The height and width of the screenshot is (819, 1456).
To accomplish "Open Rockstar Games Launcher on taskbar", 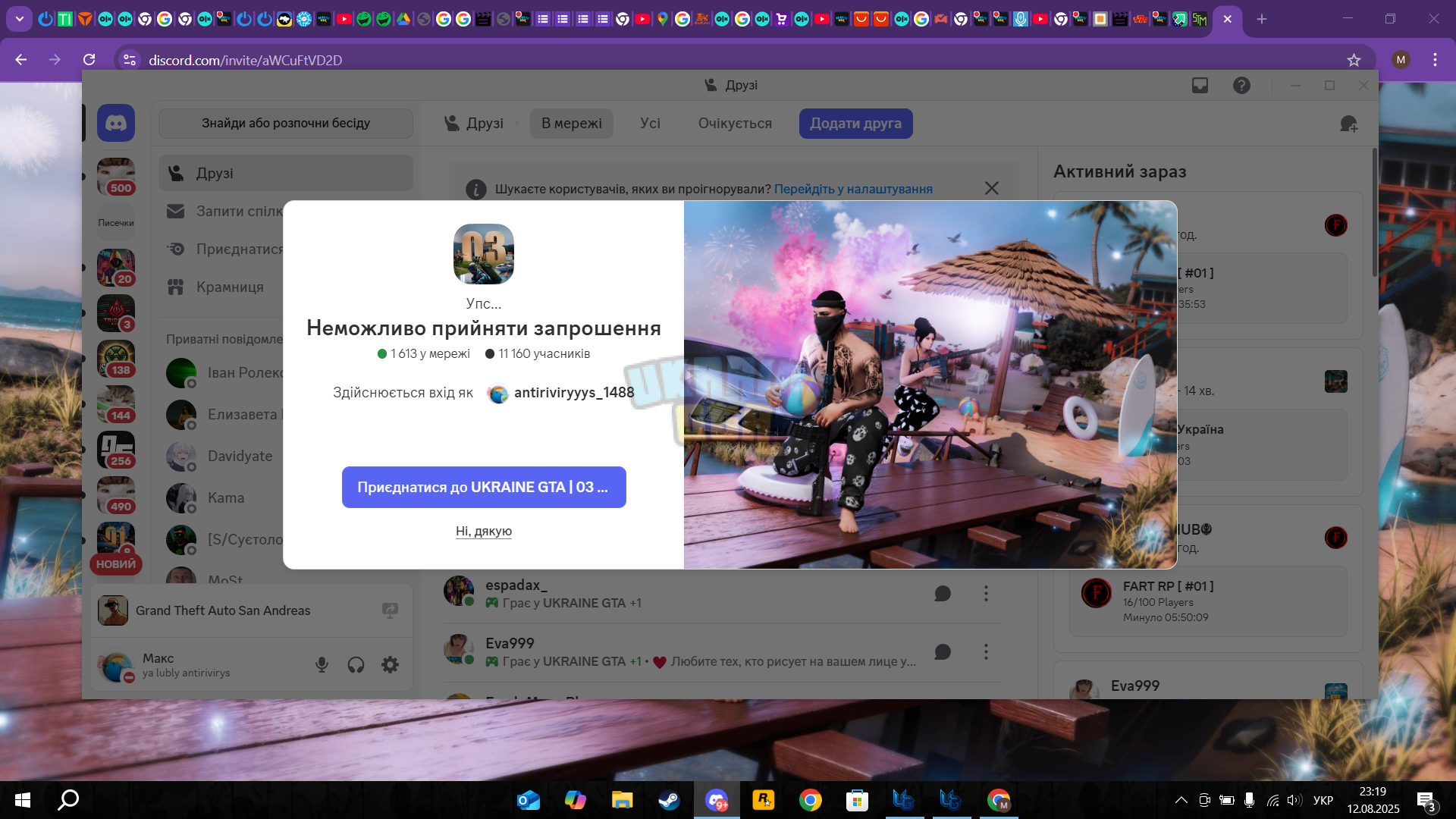I will (763, 800).
